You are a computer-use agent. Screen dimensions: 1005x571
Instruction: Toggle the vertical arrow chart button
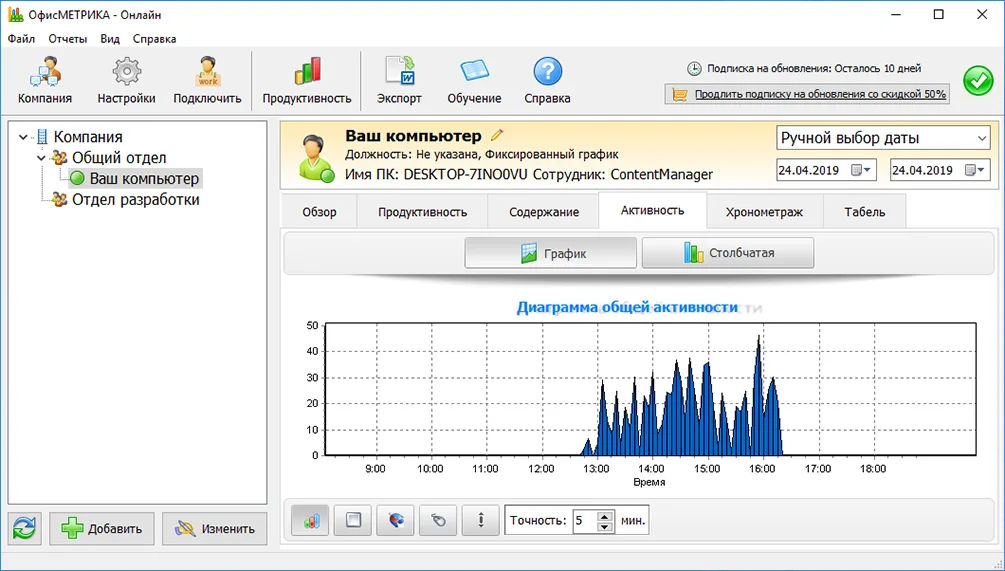(x=481, y=520)
